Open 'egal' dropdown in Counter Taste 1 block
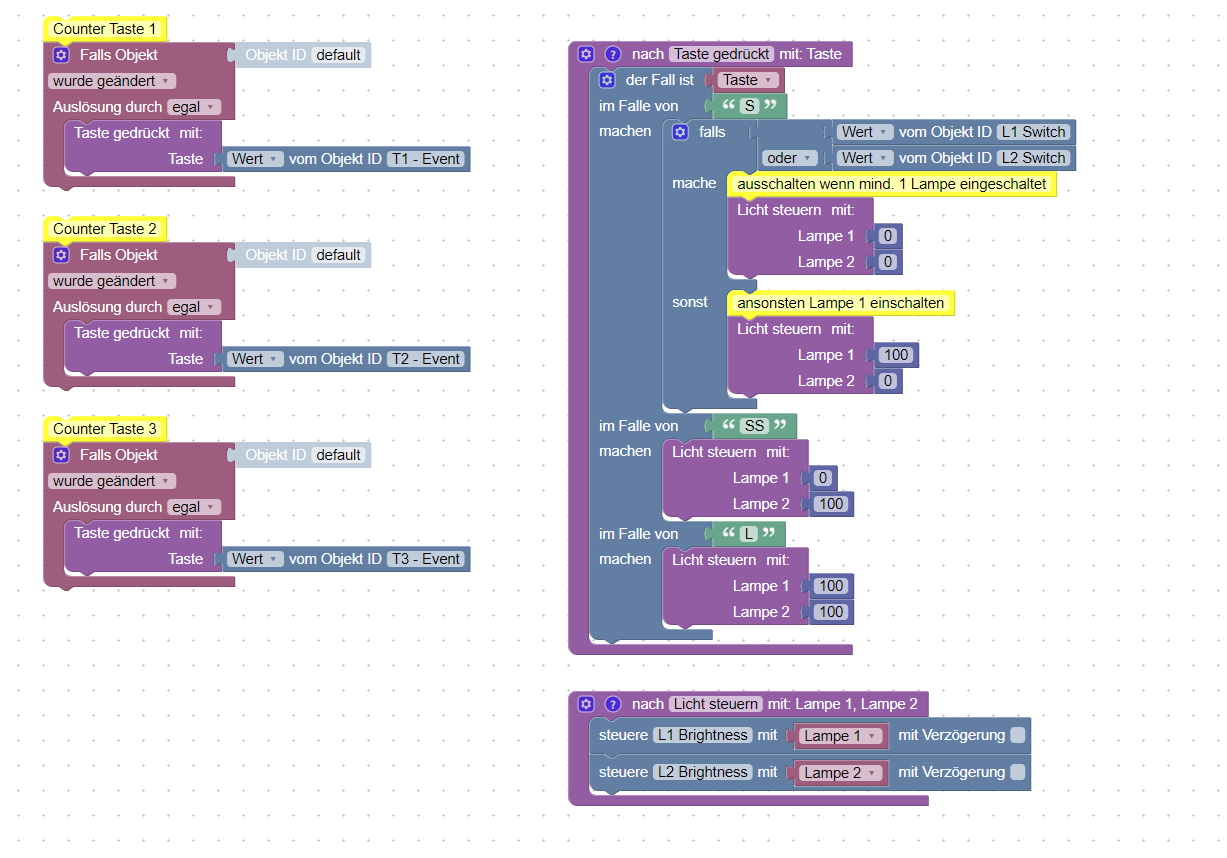The width and height of the screenshot is (1227, 858). coord(193,107)
